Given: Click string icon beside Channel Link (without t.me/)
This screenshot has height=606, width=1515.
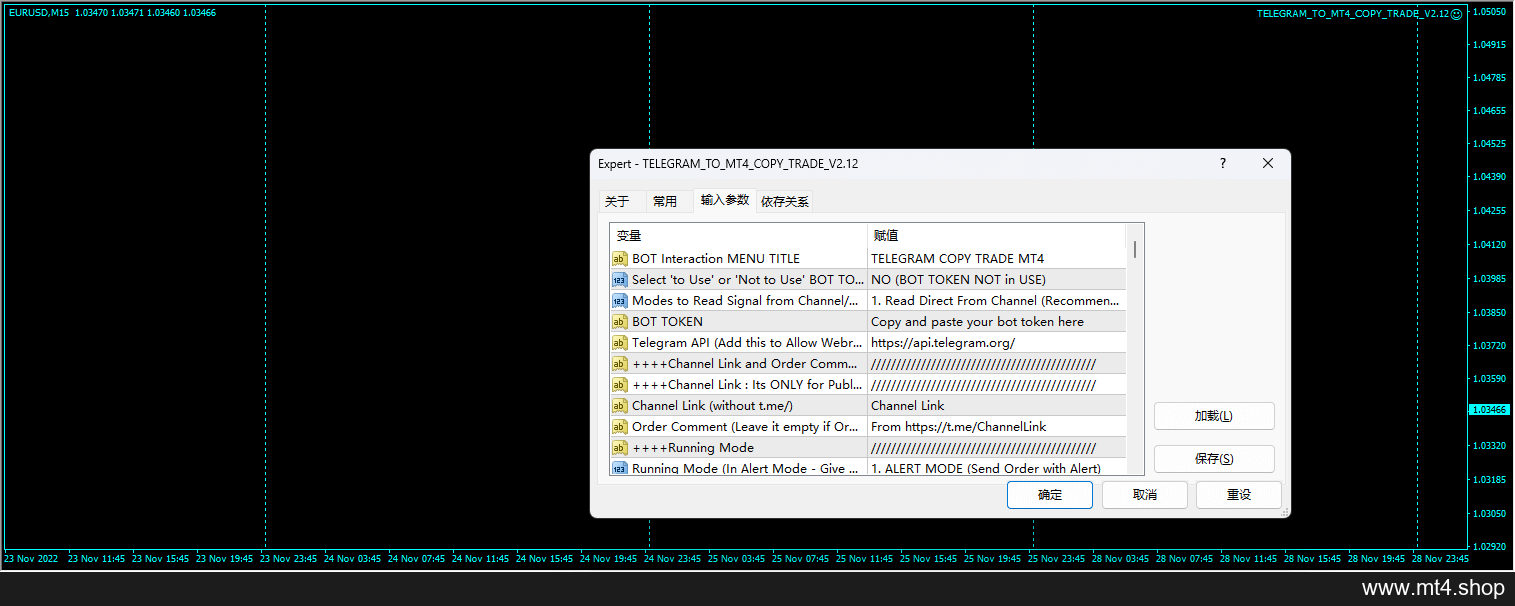Looking at the screenshot, I should pyautogui.click(x=619, y=406).
